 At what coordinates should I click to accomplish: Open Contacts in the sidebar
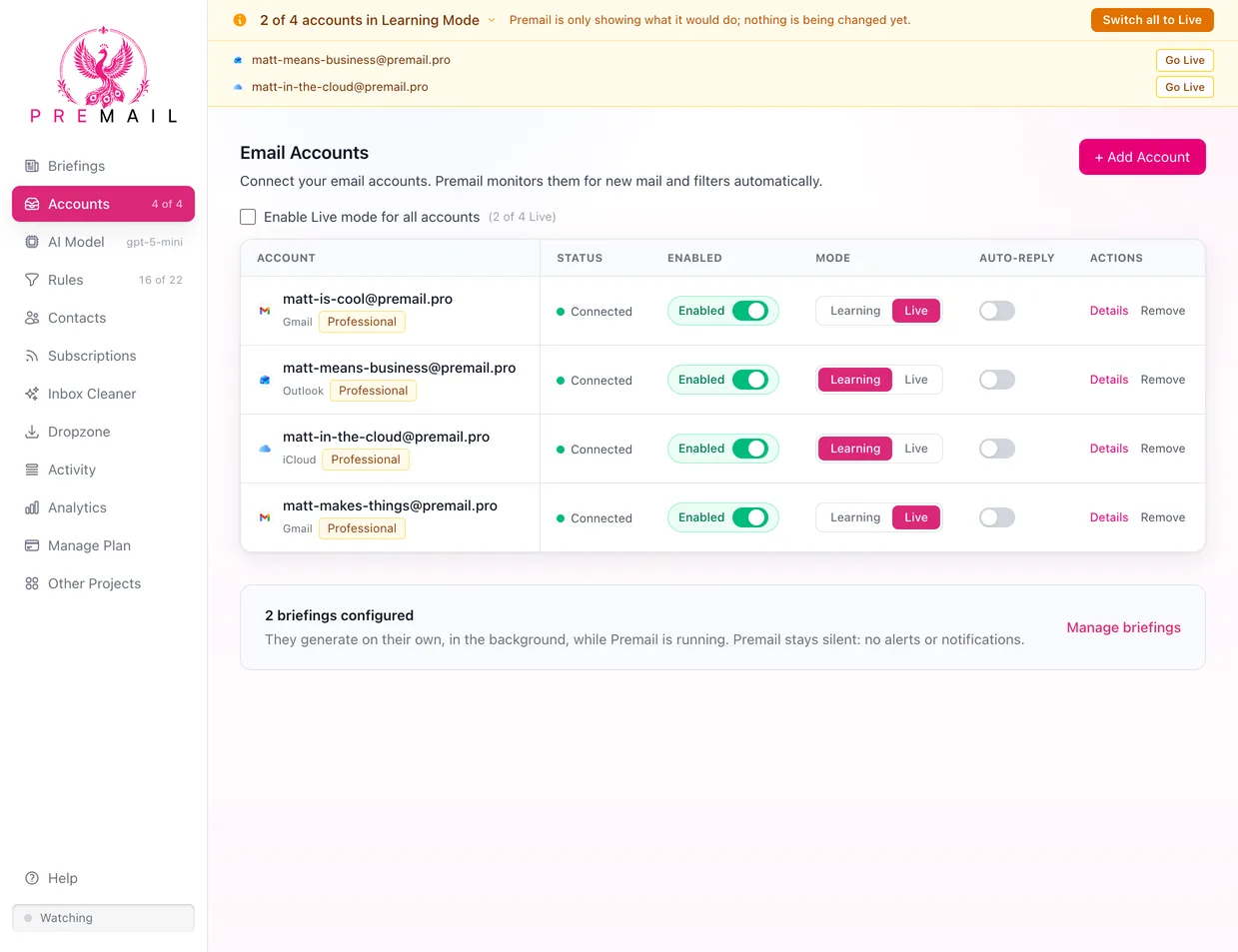point(104,318)
